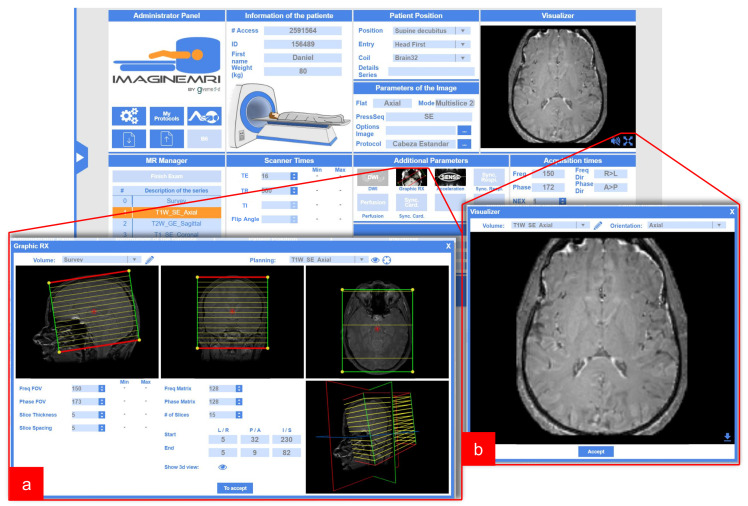Open the gears settings icon in Administrator Panel
This screenshot has width=748, height=506.
point(129,116)
